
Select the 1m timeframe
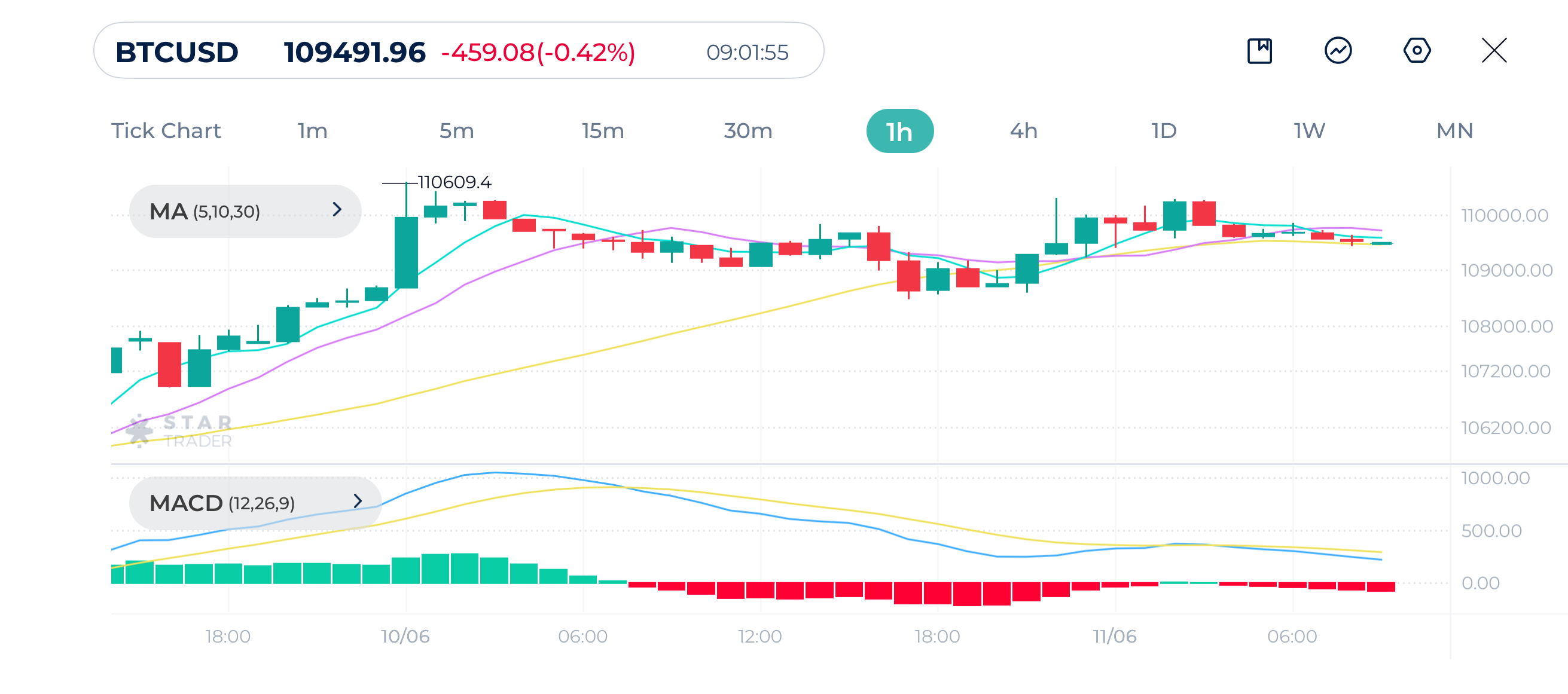[312, 130]
